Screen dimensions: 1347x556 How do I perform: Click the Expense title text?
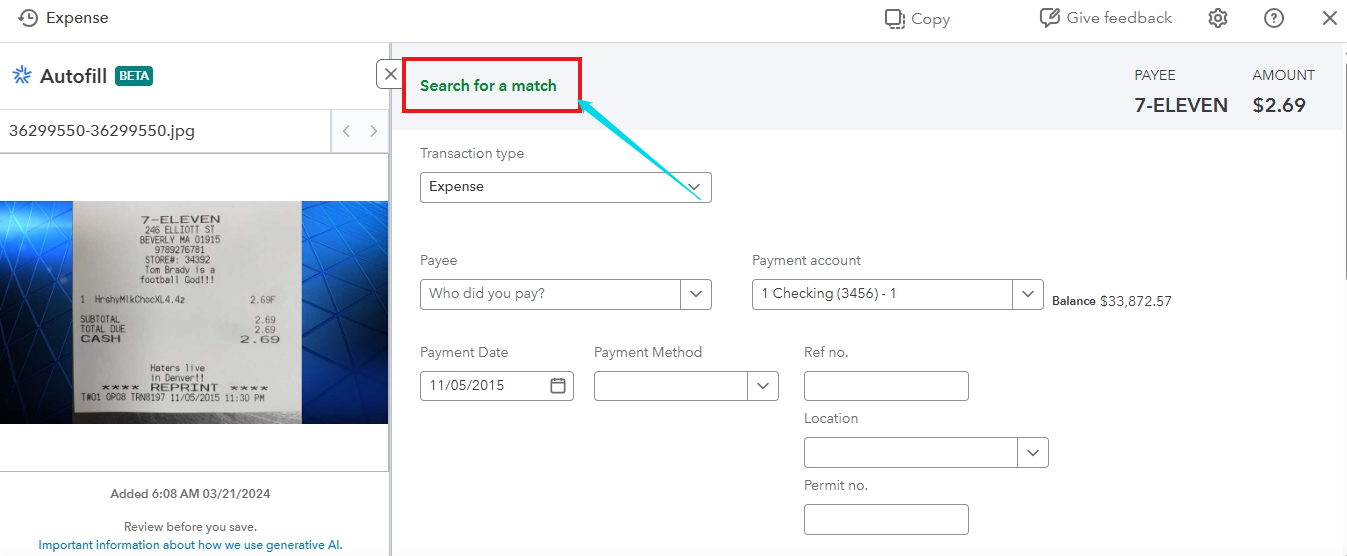pos(77,18)
